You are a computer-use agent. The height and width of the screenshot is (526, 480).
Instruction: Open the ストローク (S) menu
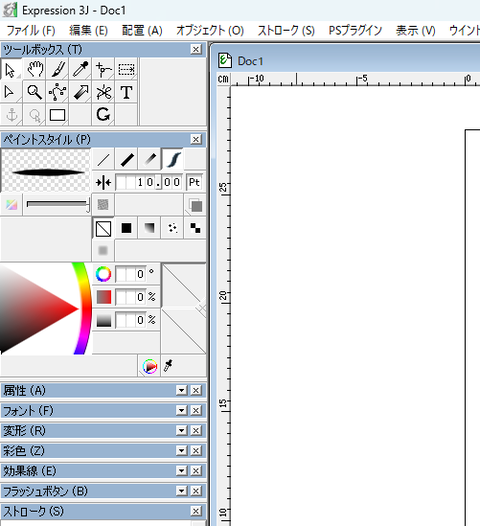coord(286,31)
